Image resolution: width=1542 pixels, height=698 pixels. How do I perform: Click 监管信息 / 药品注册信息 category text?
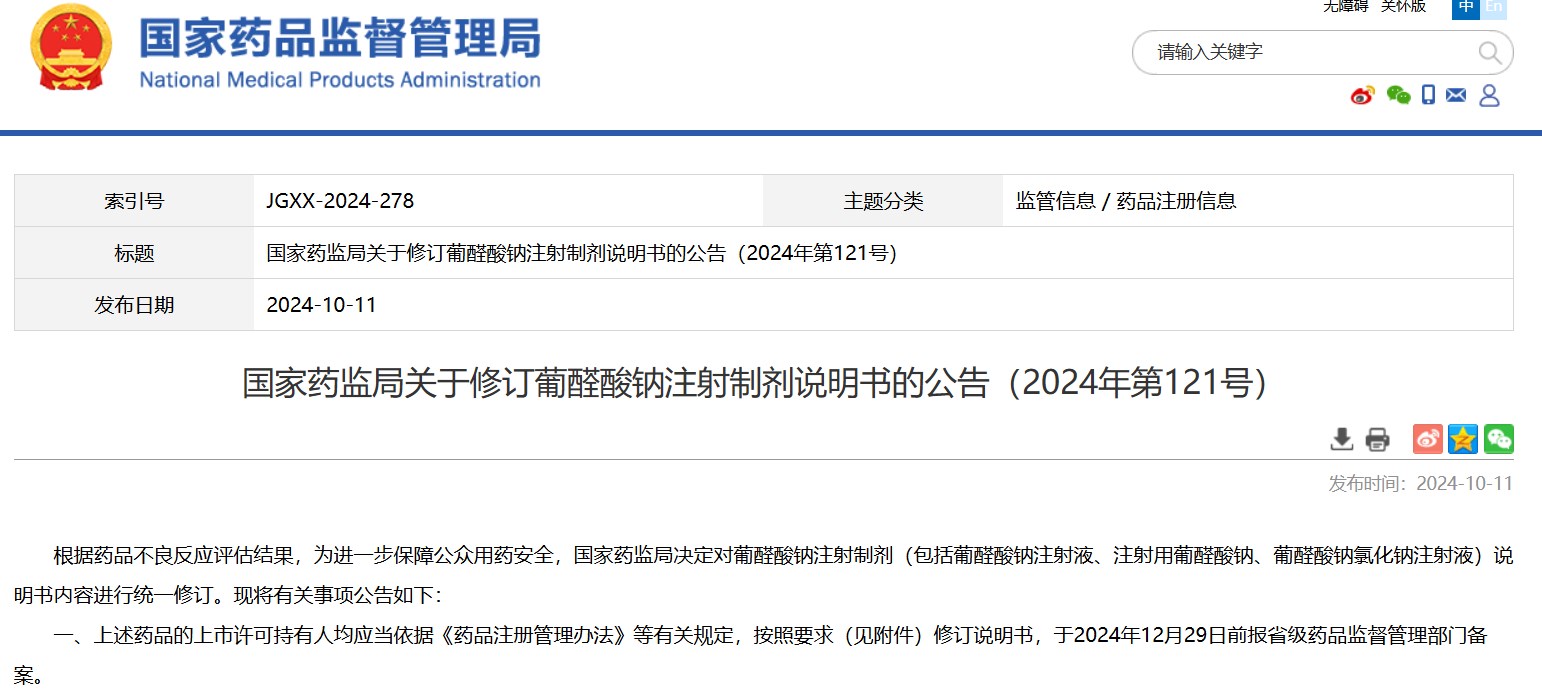(1126, 201)
